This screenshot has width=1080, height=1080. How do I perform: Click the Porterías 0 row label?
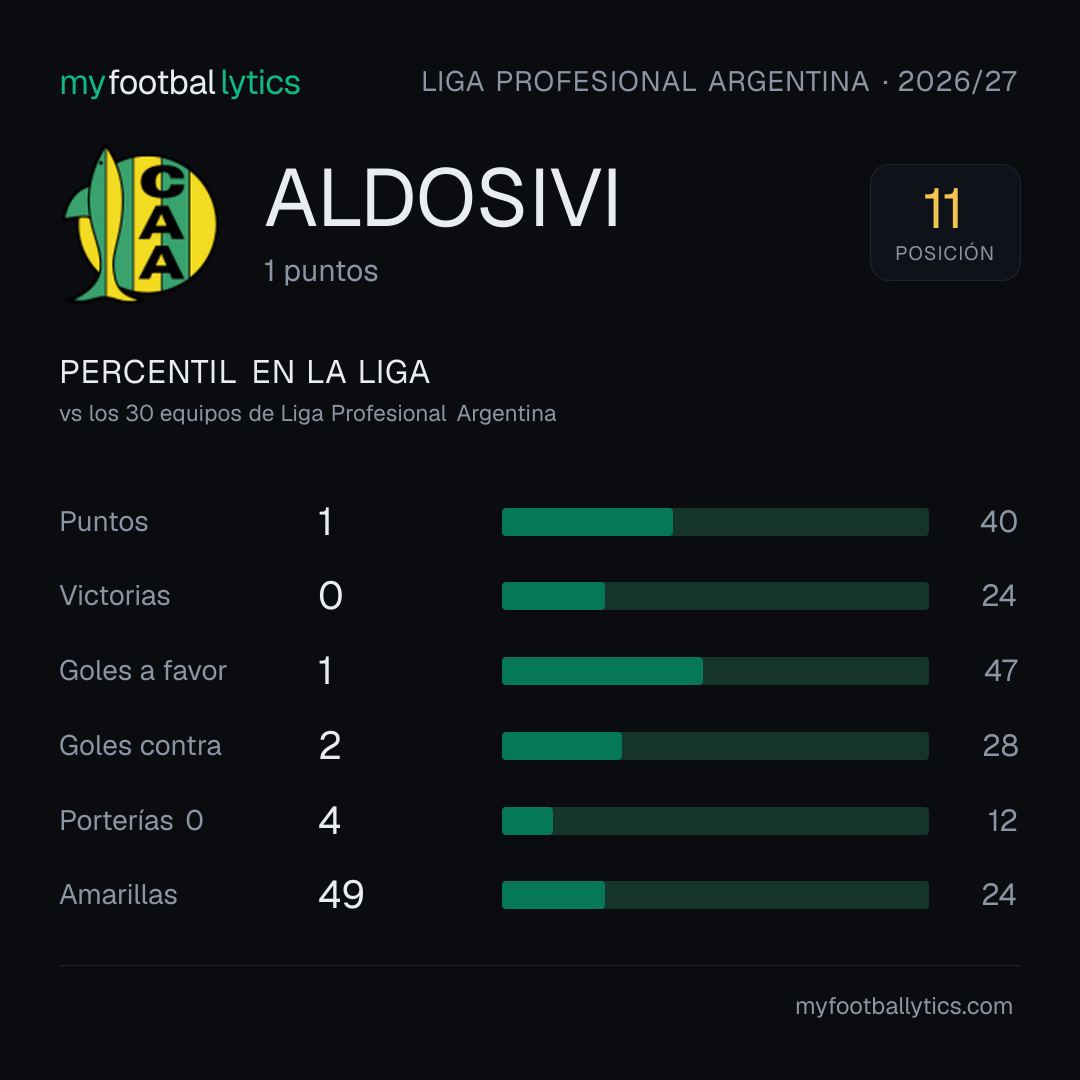131,820
